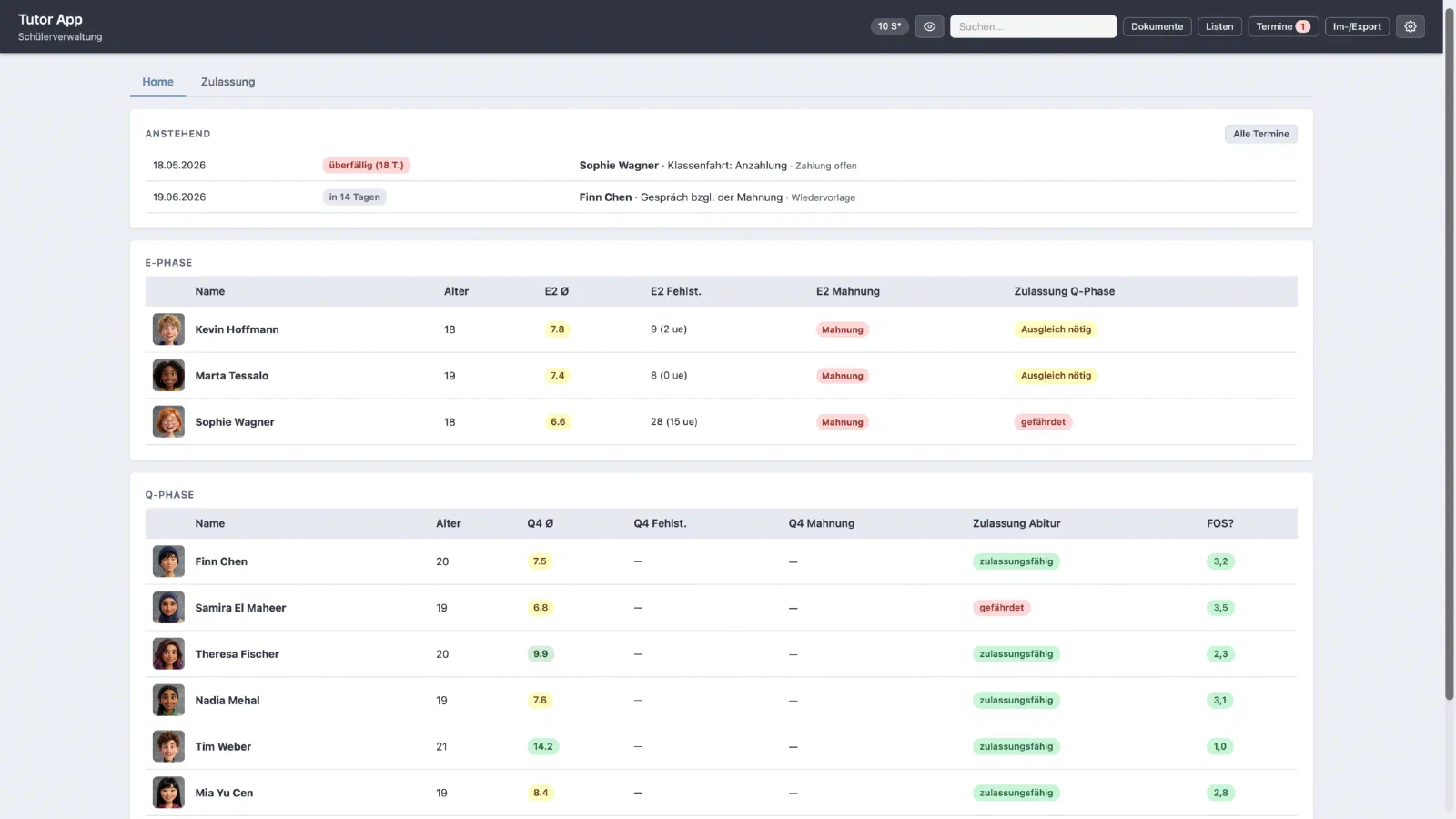Click Tim Weber's avatar
This screenshot has height=819, width=1456.
pos(168,747)
